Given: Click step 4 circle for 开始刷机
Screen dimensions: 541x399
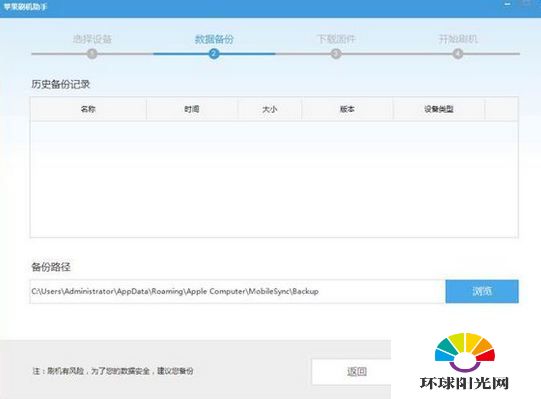Looking at the screenshot, I should tap(458, 54).
